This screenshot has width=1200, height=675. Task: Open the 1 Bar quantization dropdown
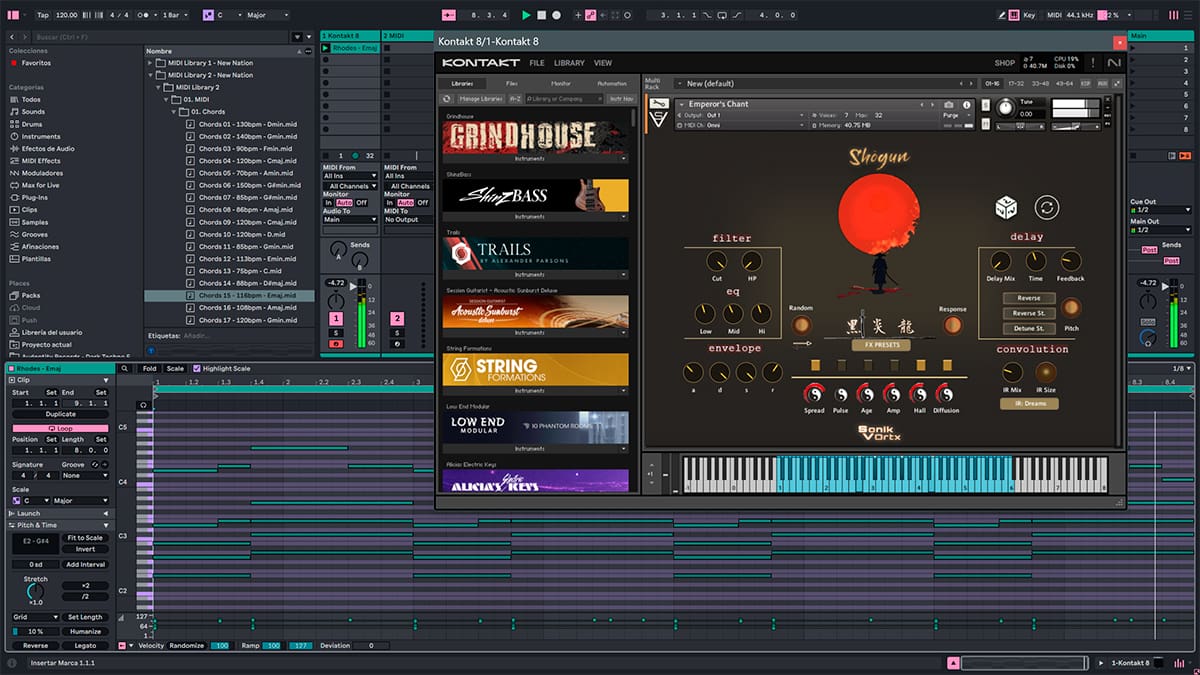(176, 15)
